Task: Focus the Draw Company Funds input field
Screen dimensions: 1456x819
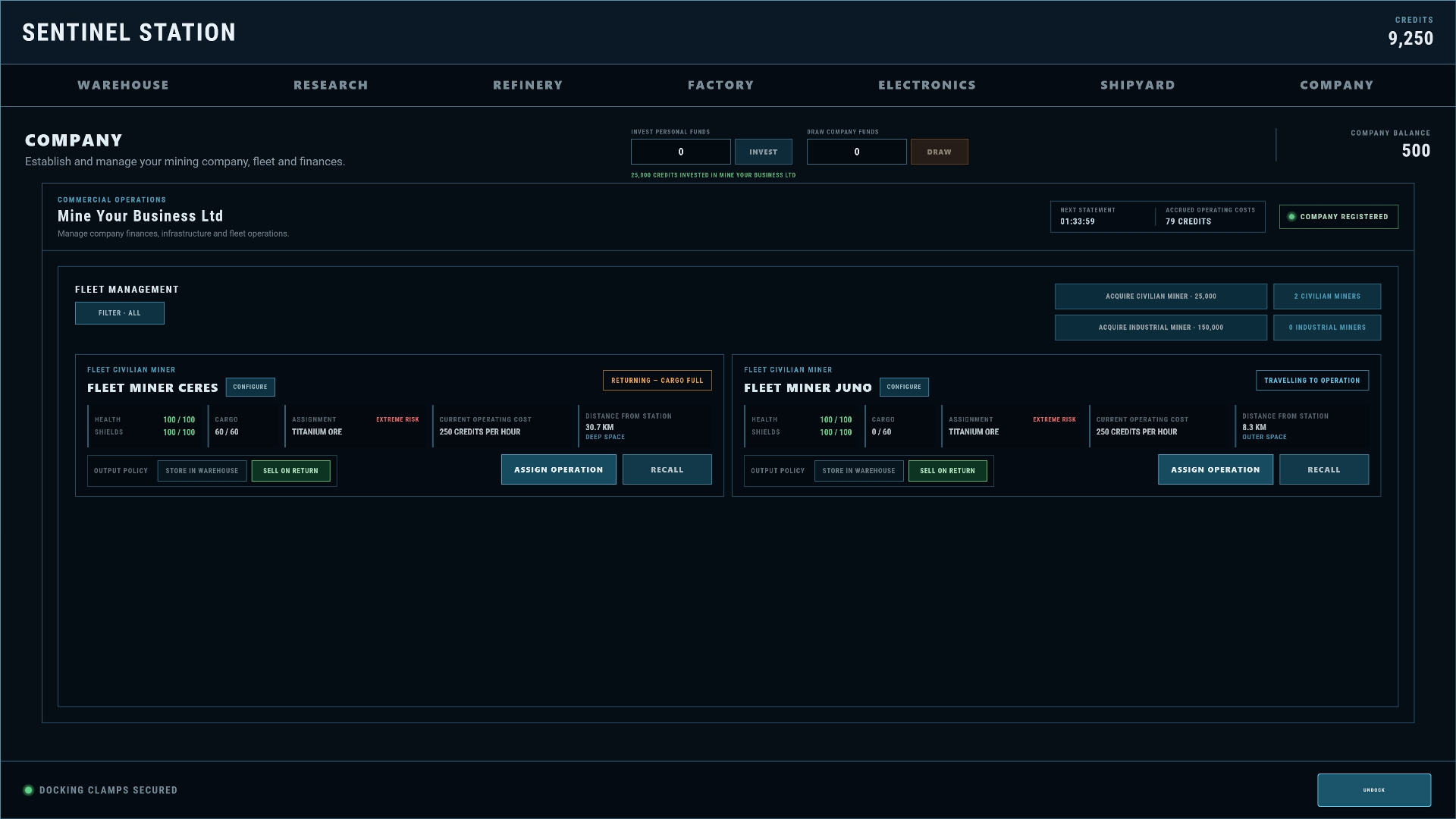Action: pos(857,152)
